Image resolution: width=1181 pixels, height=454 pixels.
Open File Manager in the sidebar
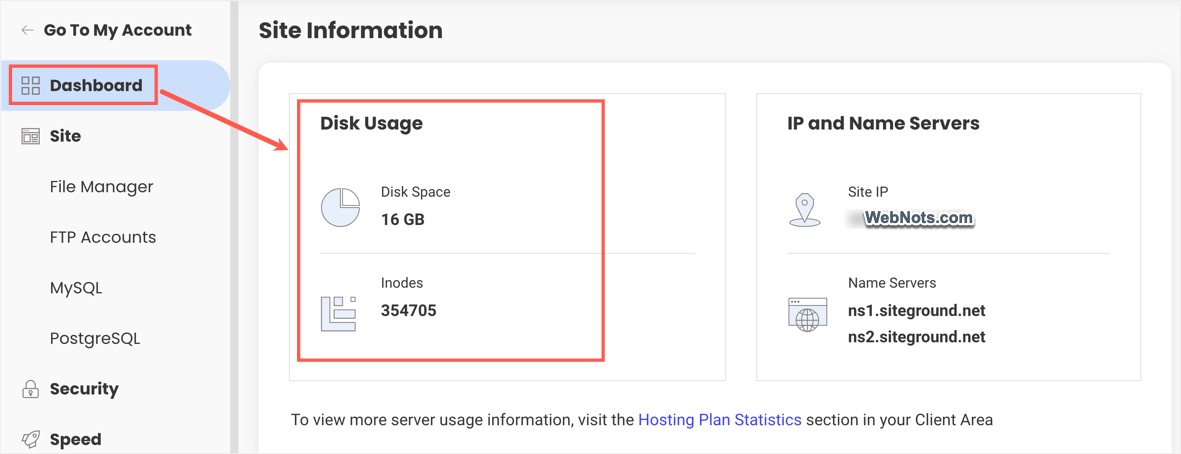pyautogui.click(x=101, y=187)
